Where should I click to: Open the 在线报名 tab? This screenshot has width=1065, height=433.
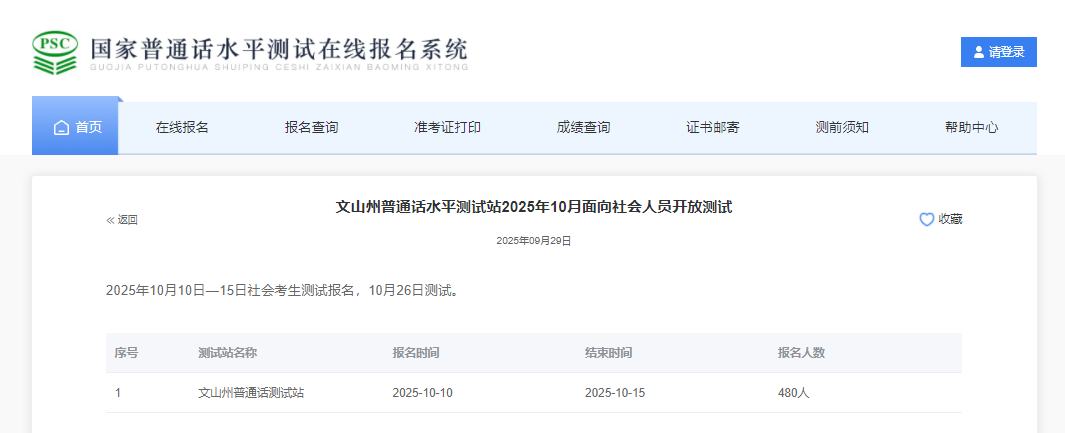(x=182, y=128)
